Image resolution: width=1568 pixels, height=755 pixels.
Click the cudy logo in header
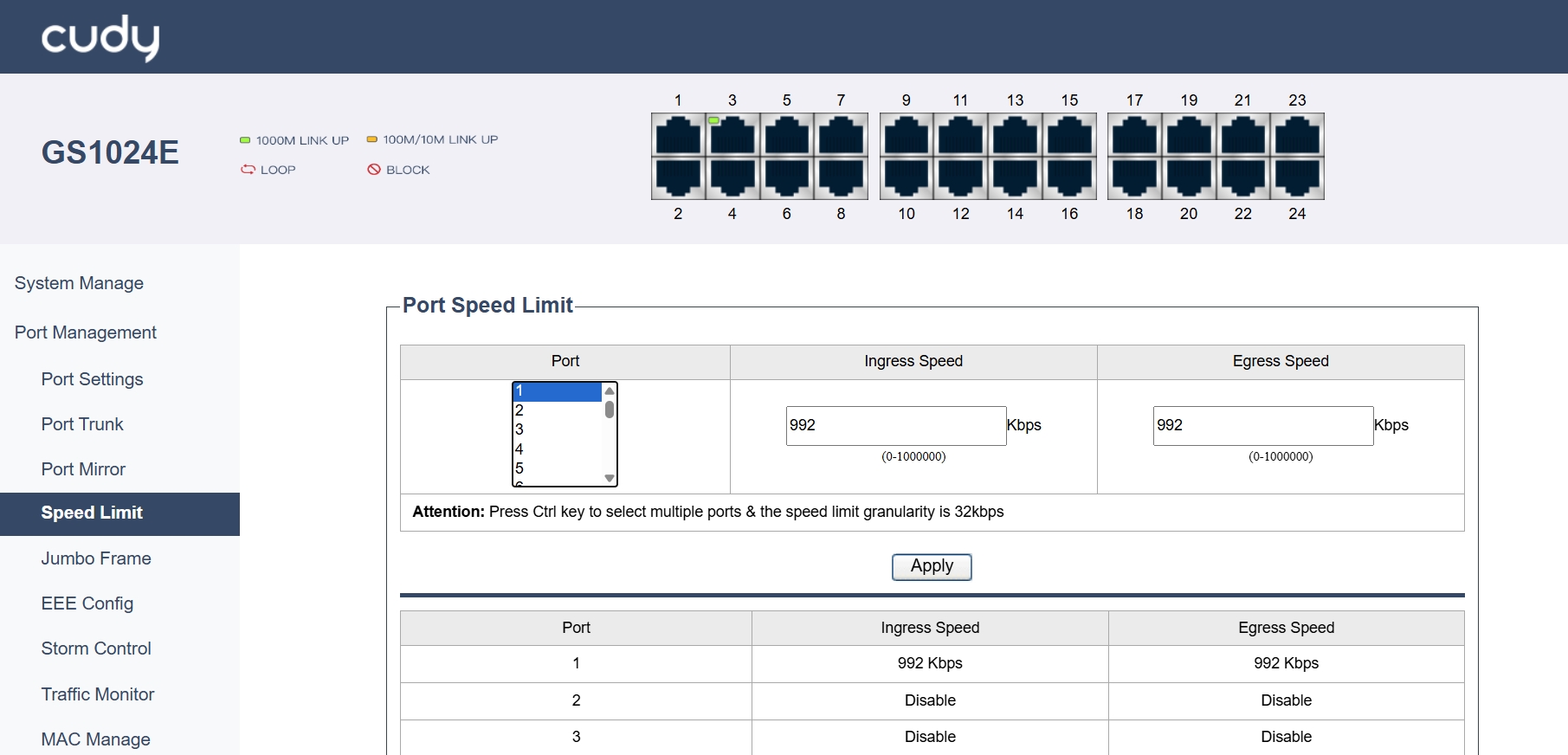point(100,37)
